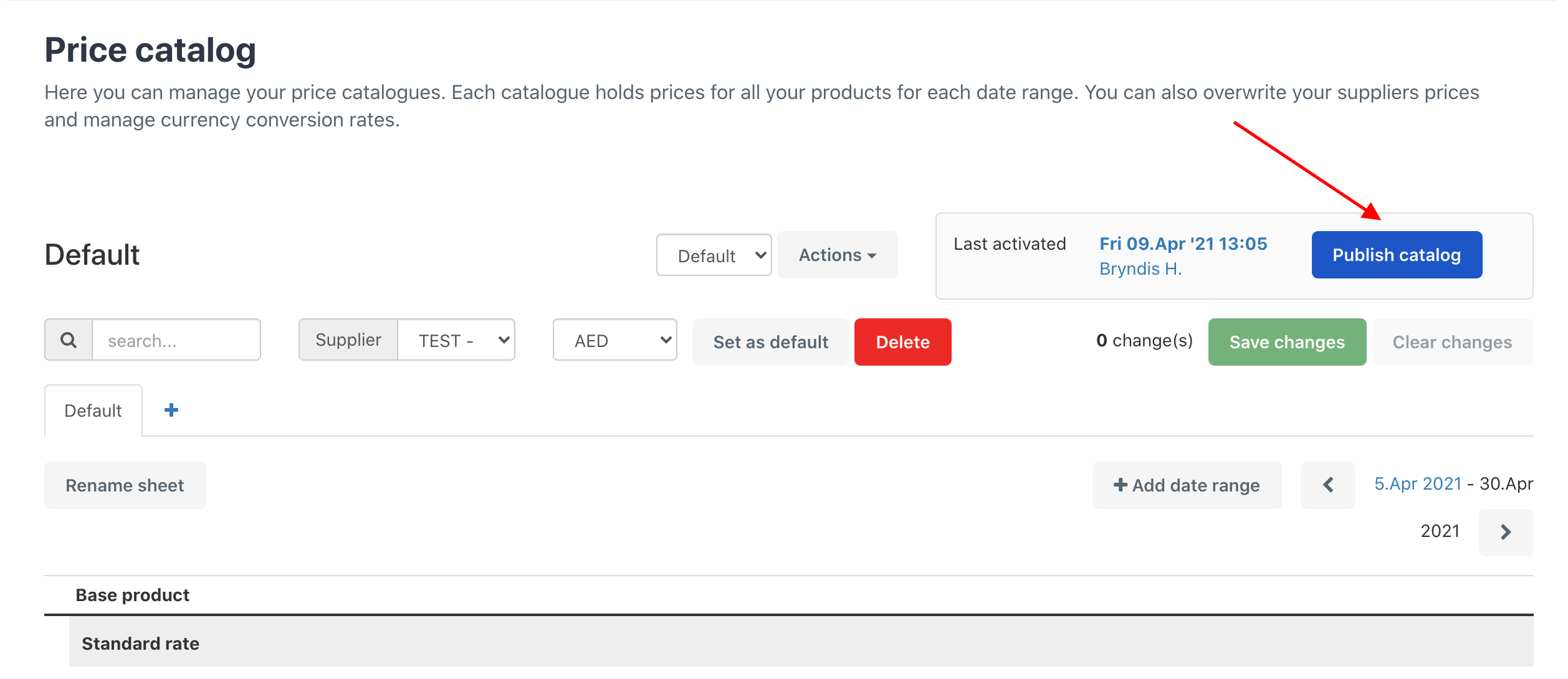
Task: Open Fri 09.Apr '21 13:05 activation link
Action: coord(1183,244)
